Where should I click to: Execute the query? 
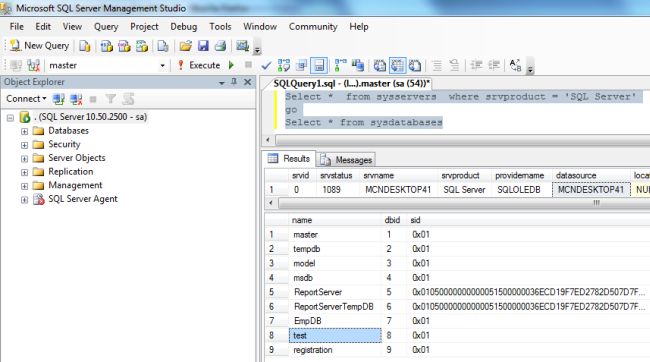coord(199,65)
